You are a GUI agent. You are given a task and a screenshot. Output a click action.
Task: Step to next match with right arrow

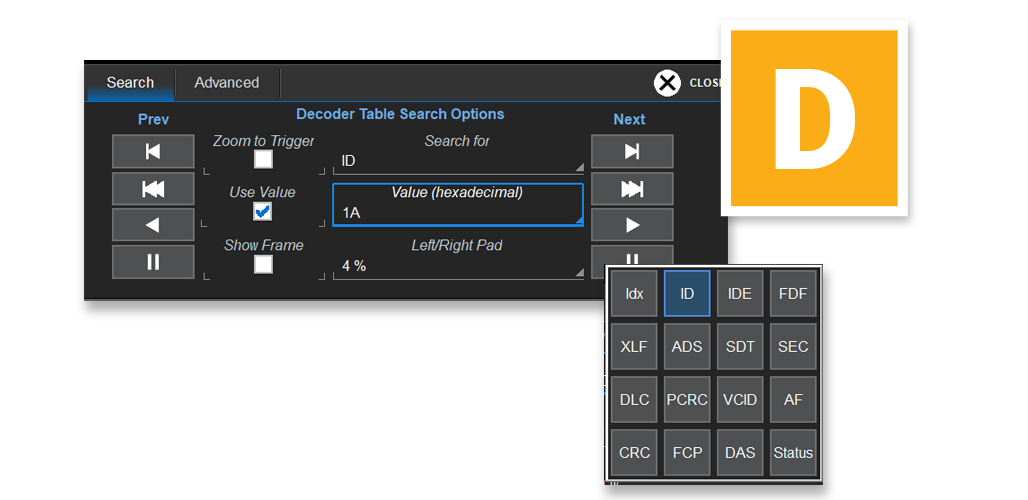click(x=632, y=225)
